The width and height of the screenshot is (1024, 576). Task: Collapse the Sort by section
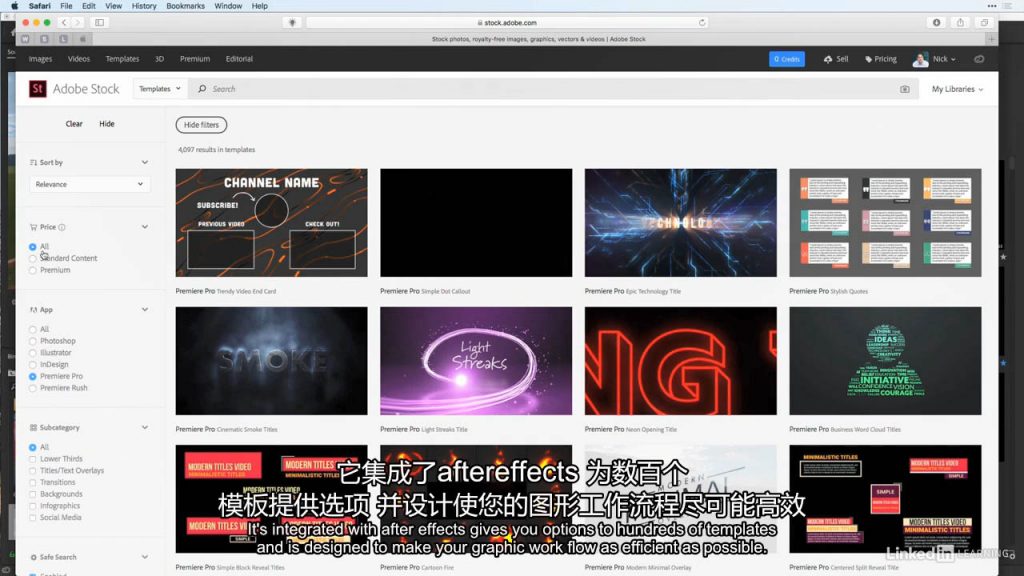tap(145, 162)
